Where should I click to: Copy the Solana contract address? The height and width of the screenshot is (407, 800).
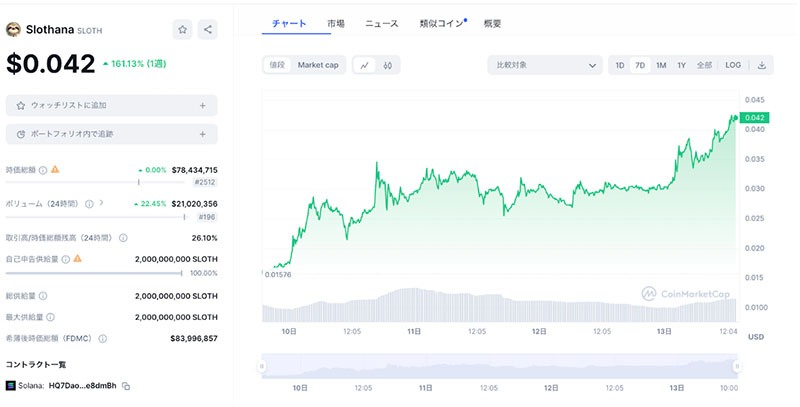coord(126,386)
